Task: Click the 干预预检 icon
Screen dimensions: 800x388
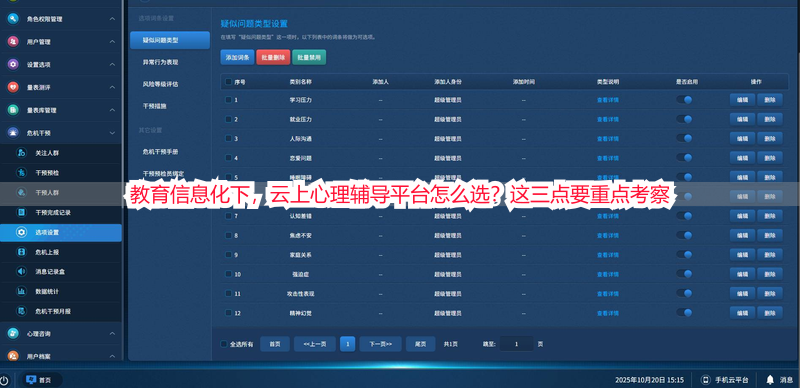Action: (21, 173)
